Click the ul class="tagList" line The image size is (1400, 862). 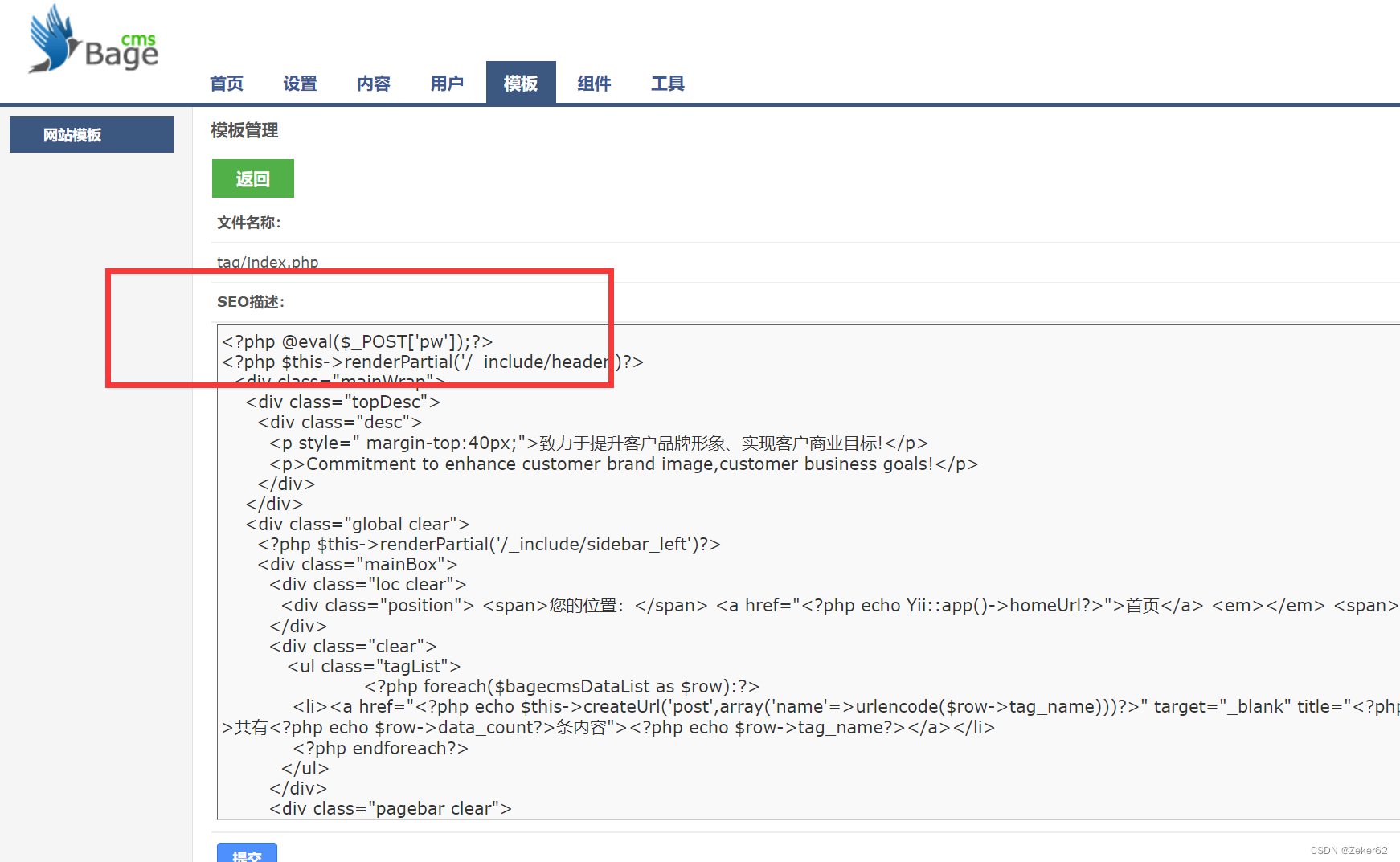(375, 666)
